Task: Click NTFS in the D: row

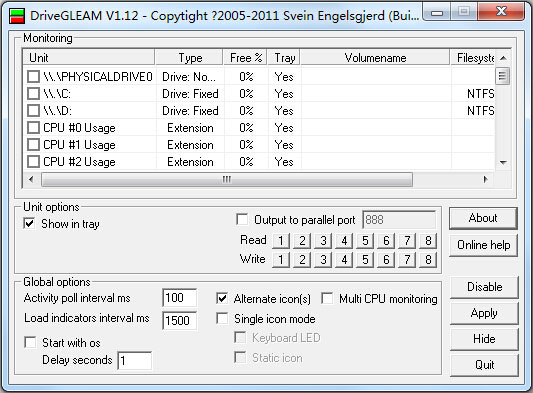Action: pos(480,111)
